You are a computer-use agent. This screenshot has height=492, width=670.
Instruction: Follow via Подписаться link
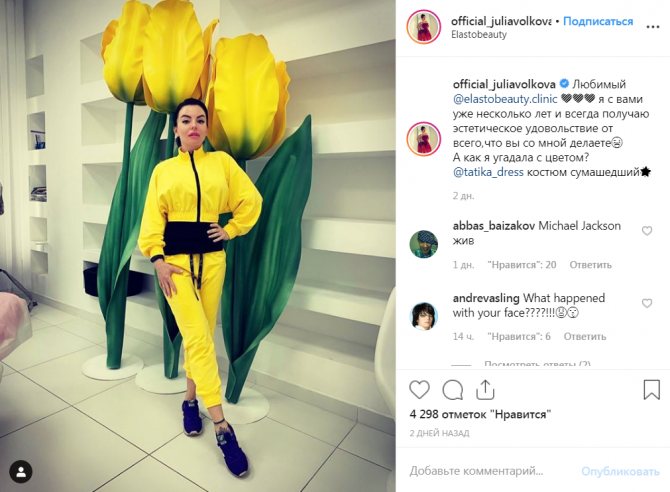(x=598, y=21)
